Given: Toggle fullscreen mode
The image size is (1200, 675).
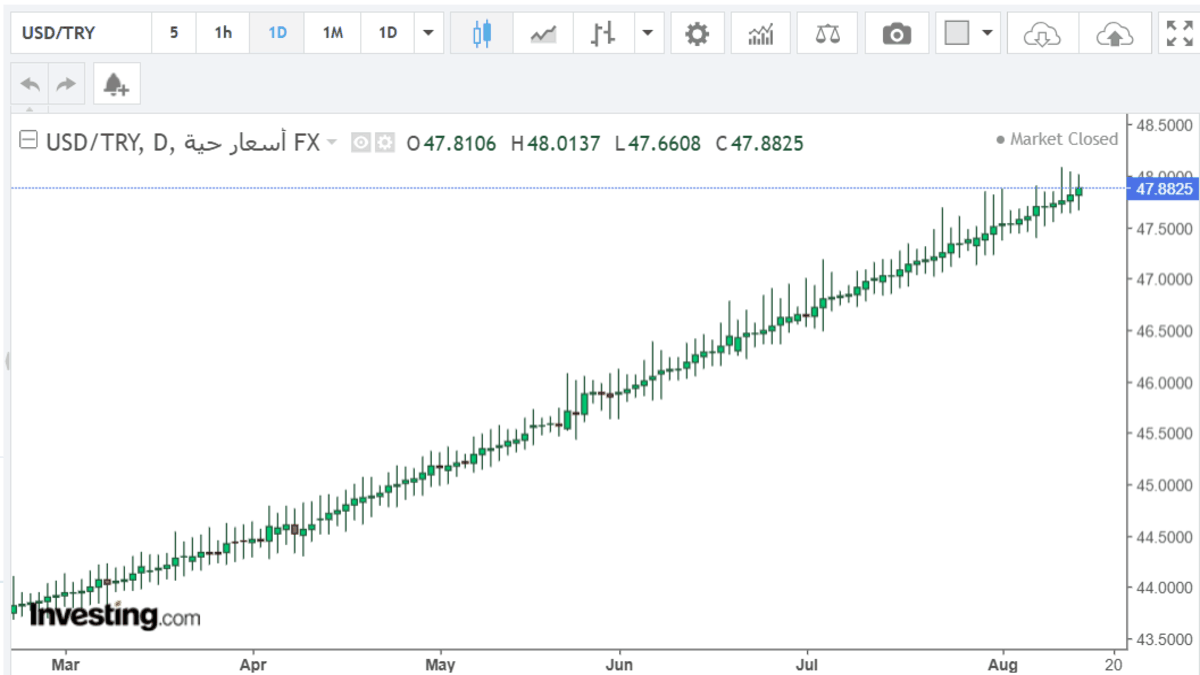Looking at the screenshot, I should (1178, 34).
